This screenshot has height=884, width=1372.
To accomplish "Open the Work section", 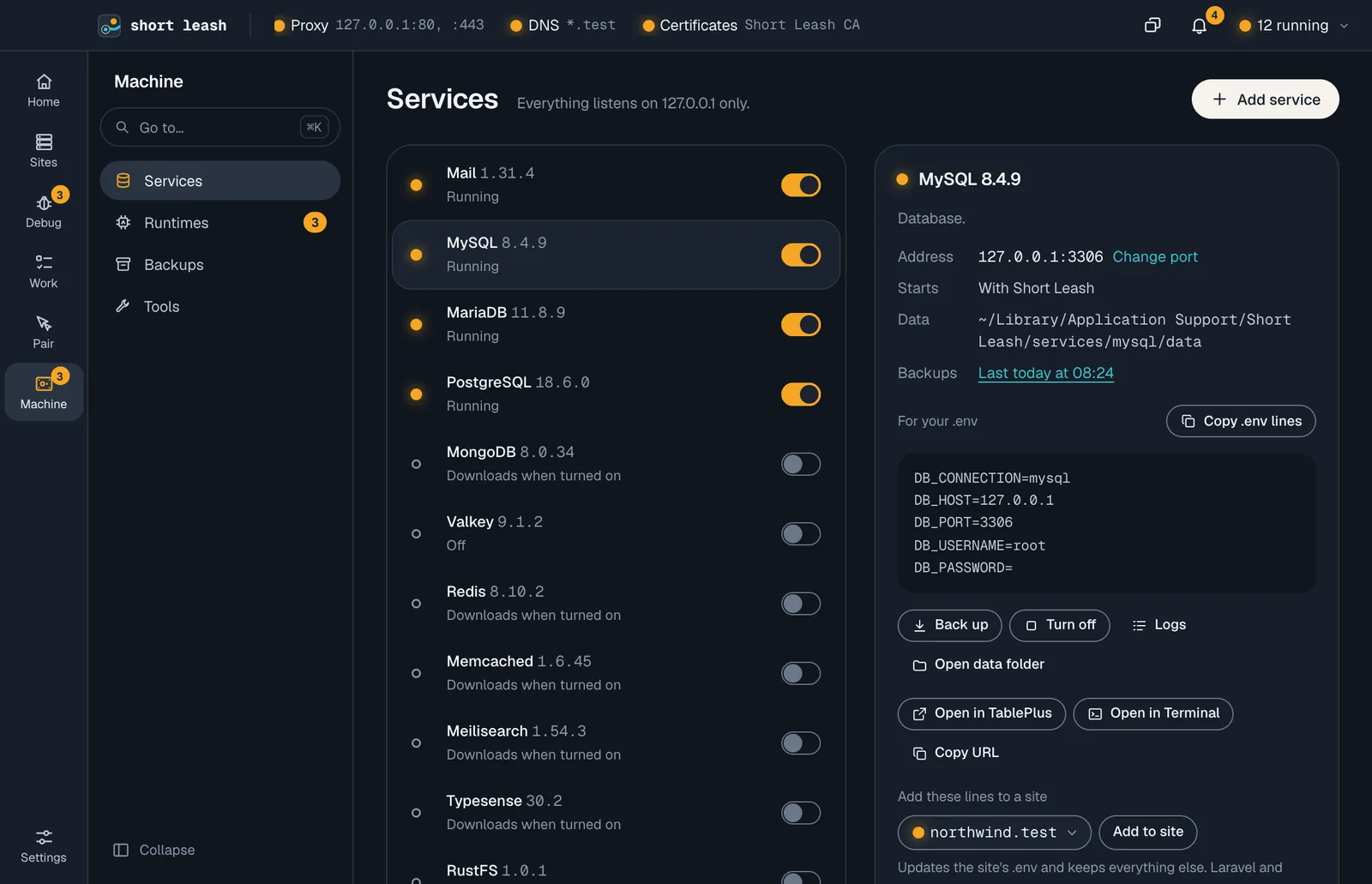I will (44, 272).
